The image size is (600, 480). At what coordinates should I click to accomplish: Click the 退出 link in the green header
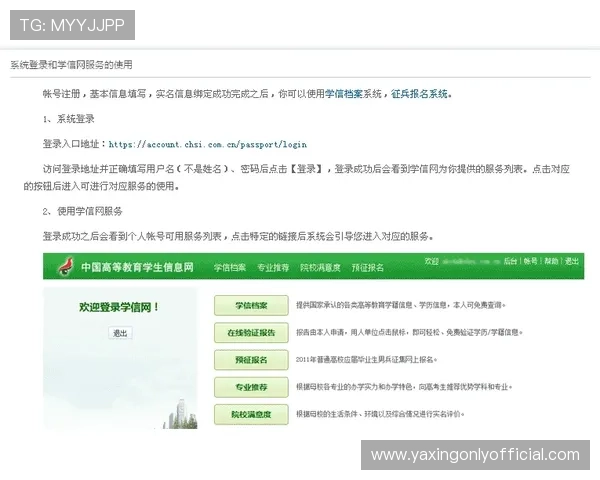tap(572, 261)
